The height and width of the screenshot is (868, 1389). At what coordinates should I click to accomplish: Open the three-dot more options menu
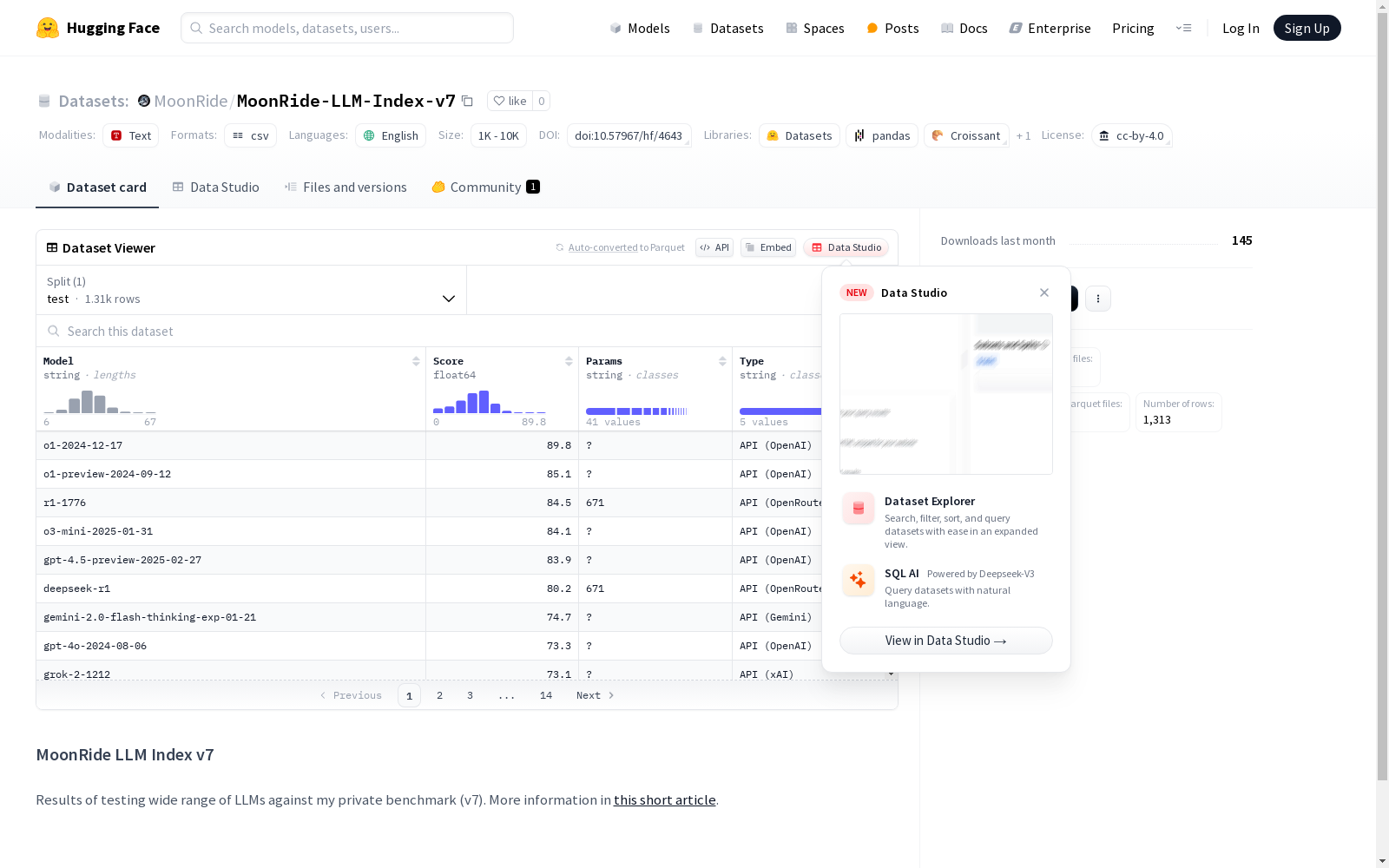[1097, 299]
